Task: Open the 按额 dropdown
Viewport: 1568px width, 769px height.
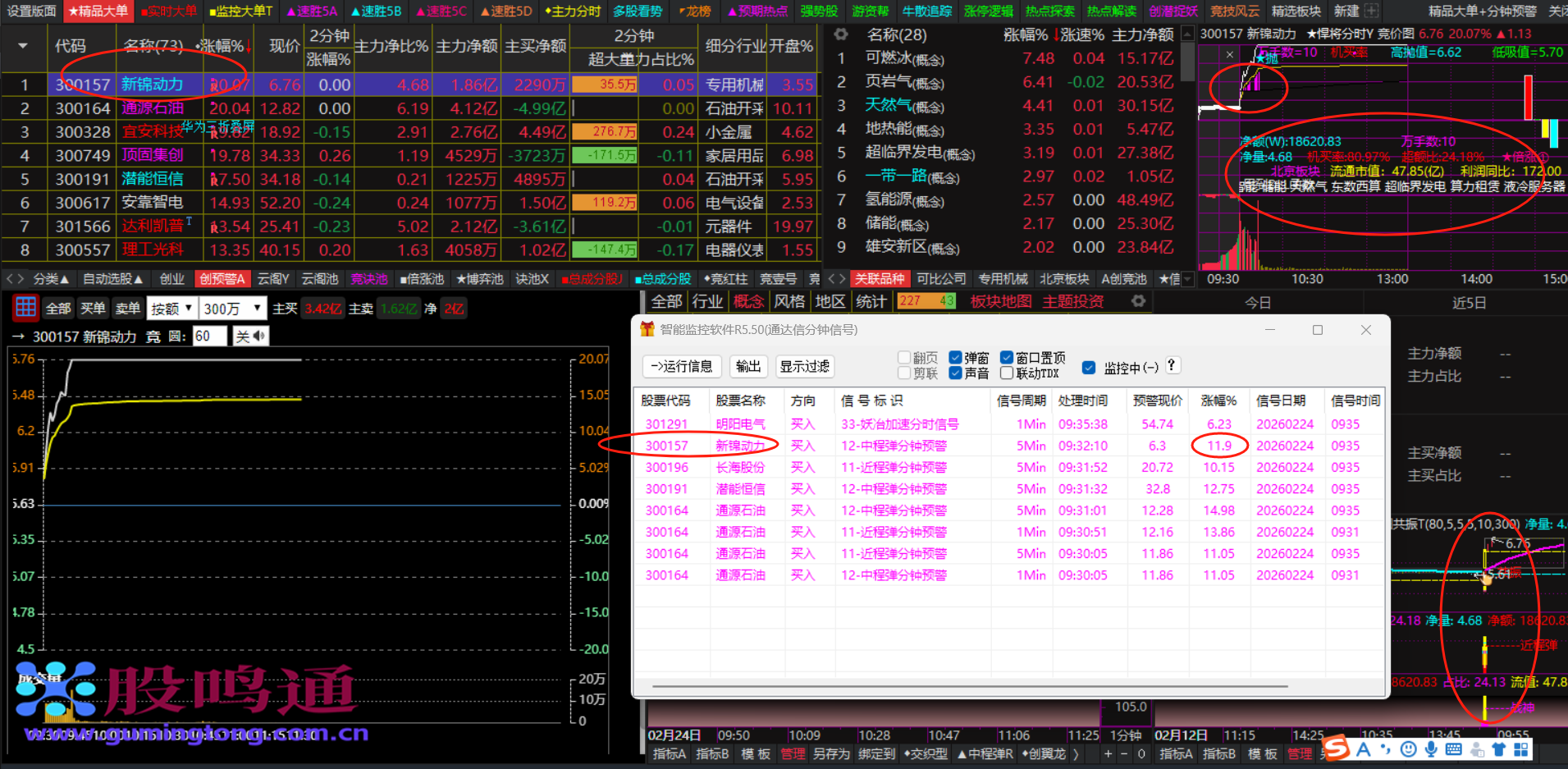Action: point(171,309)
